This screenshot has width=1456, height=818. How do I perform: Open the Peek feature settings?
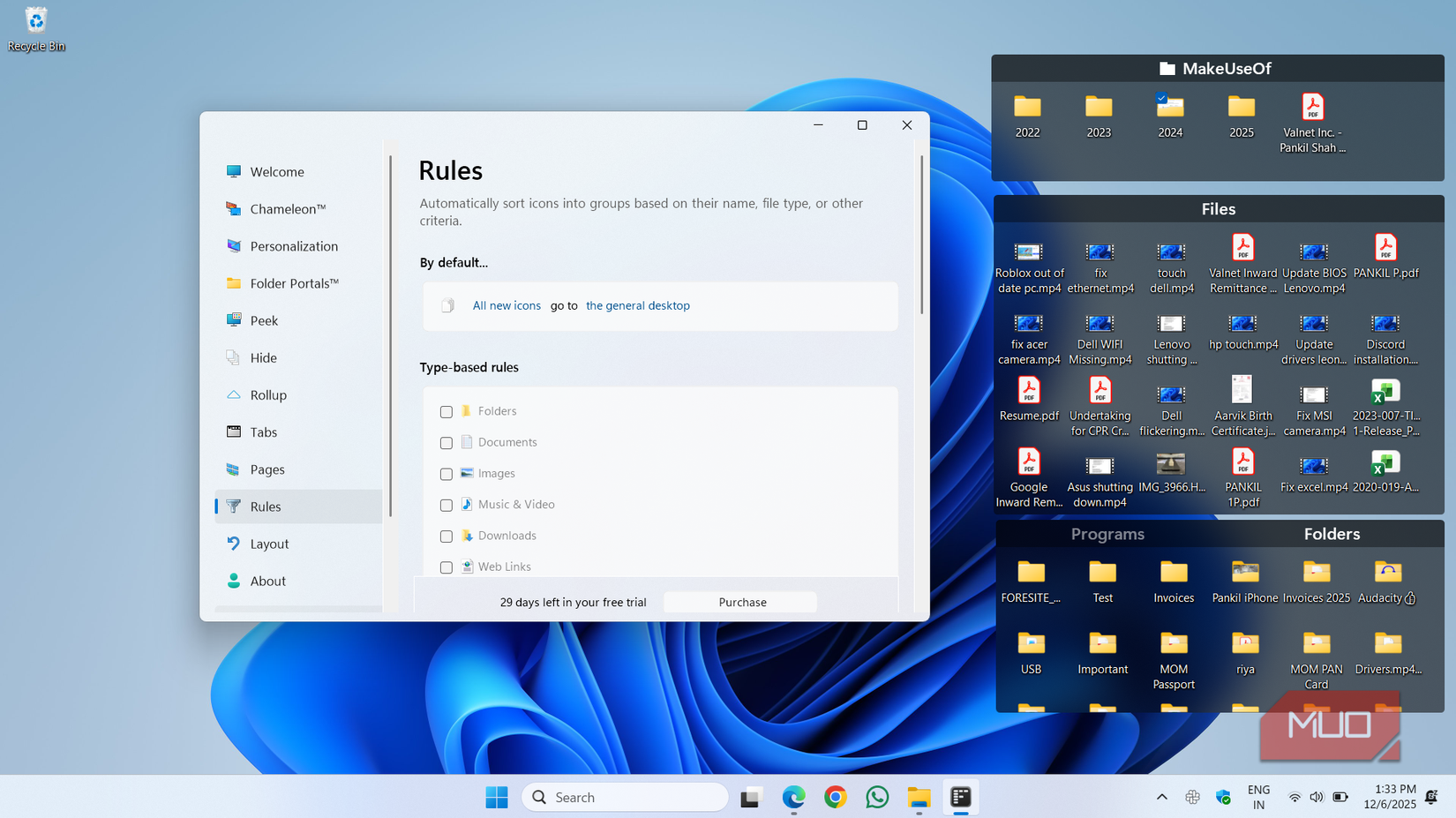coord(263,320)
